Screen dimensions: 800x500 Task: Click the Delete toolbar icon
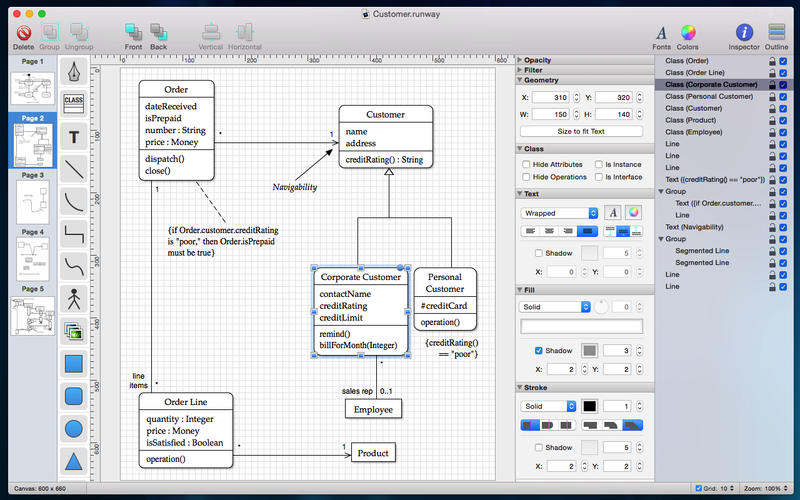pos(23,35)
